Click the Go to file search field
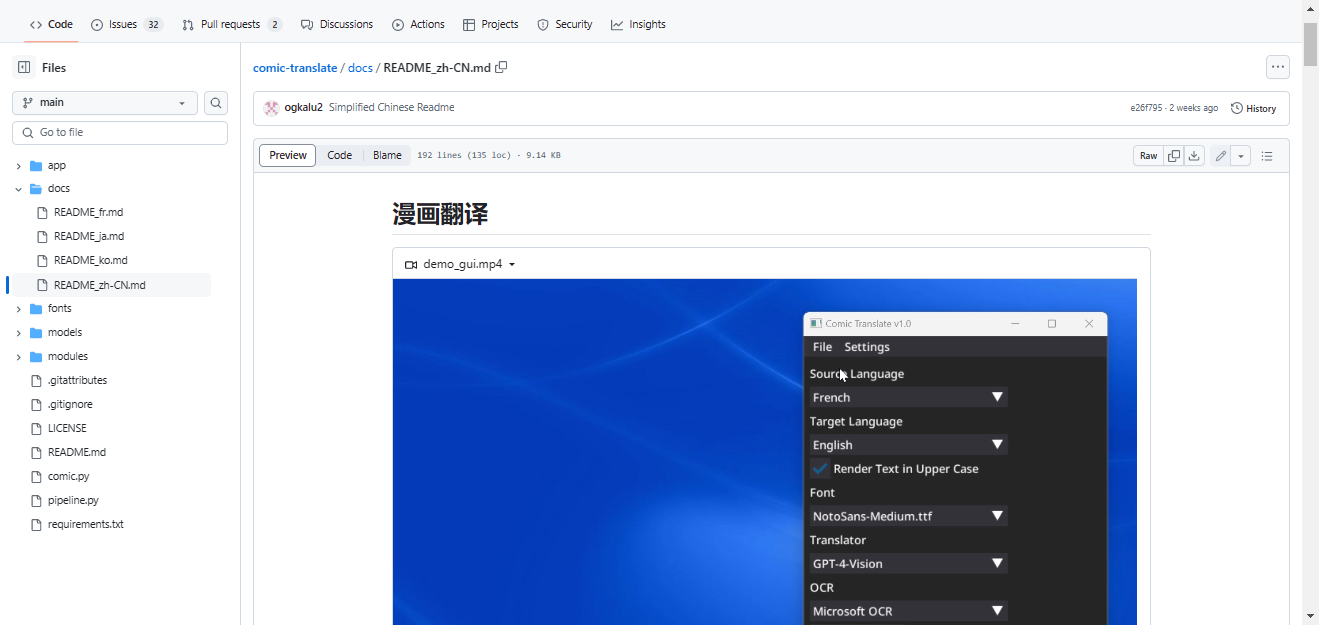 (120, 132)
